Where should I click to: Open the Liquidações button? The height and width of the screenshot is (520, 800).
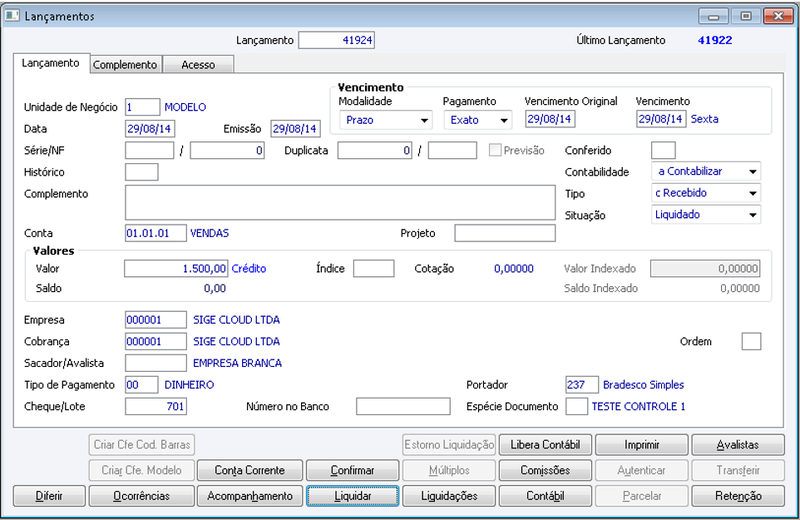[449, 496]
